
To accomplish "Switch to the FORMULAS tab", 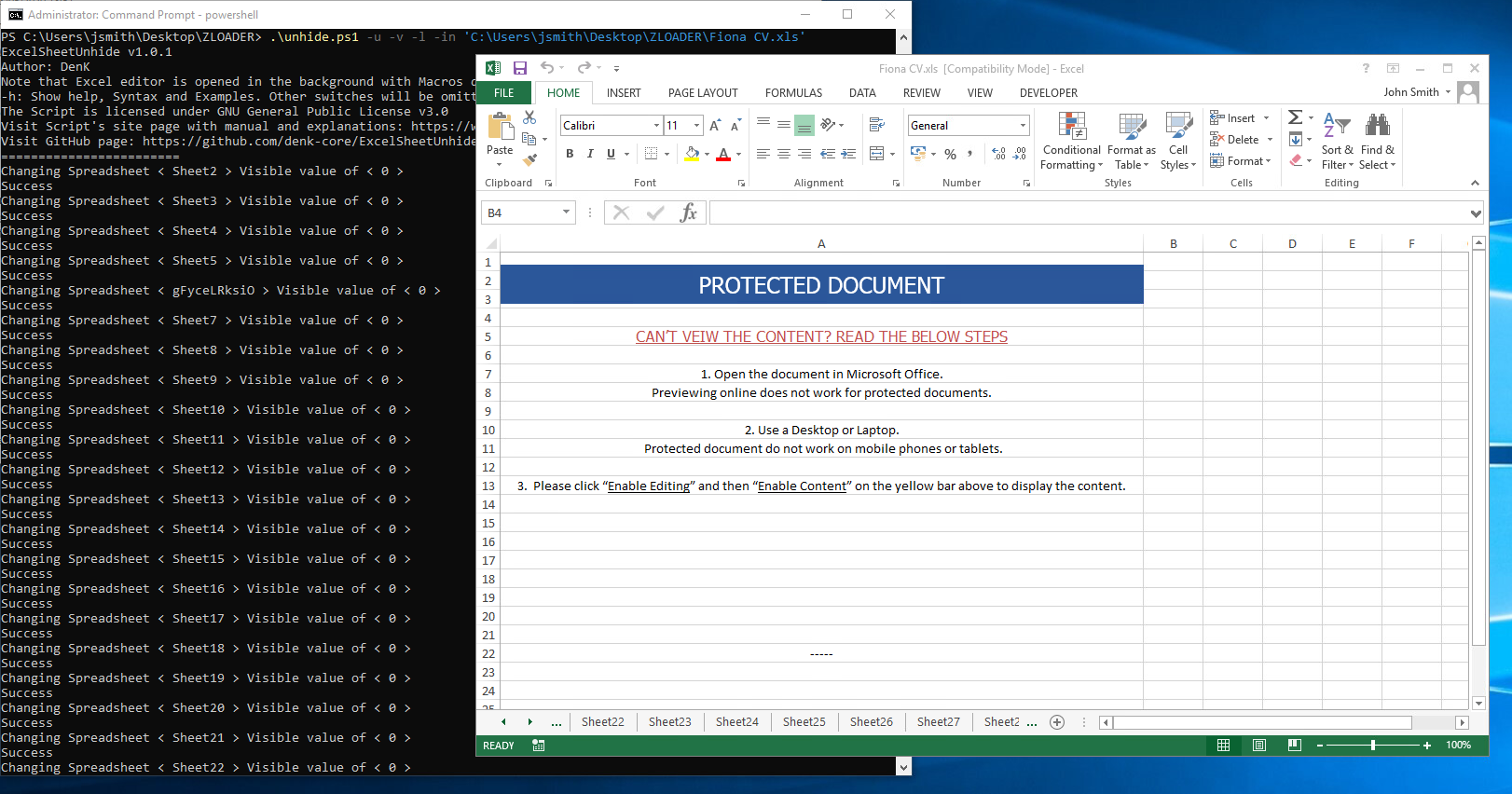I will [x=793, y=93].
